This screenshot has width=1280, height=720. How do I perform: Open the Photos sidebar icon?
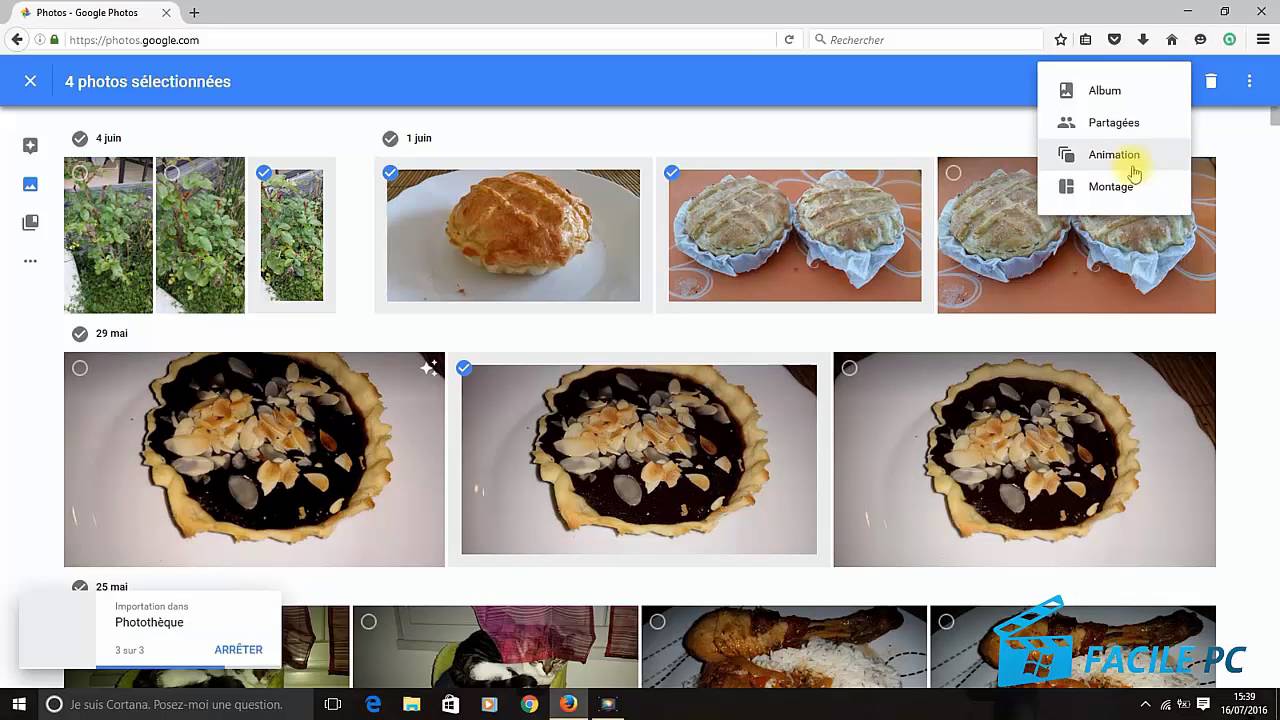[x=30, y=184]
